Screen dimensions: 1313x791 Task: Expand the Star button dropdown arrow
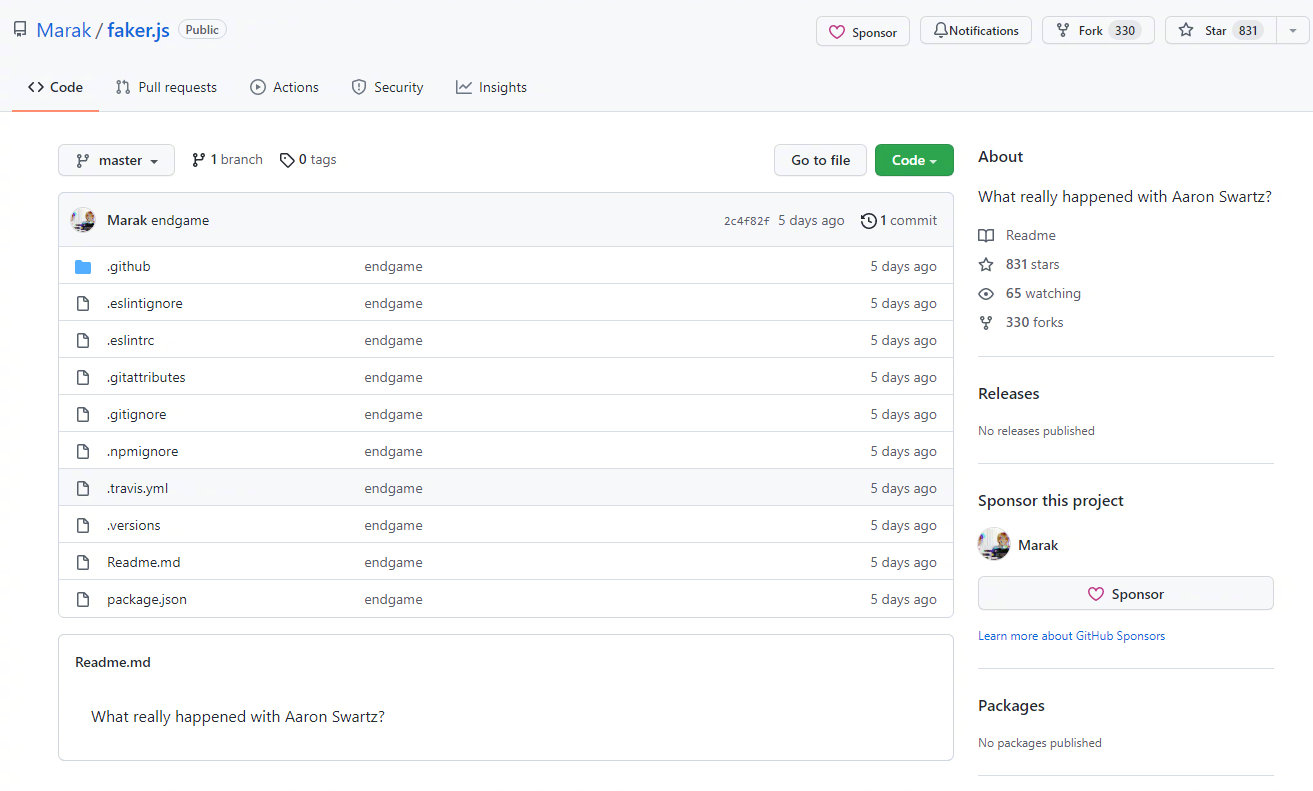pyautogui.click(x=1292, y=30)
